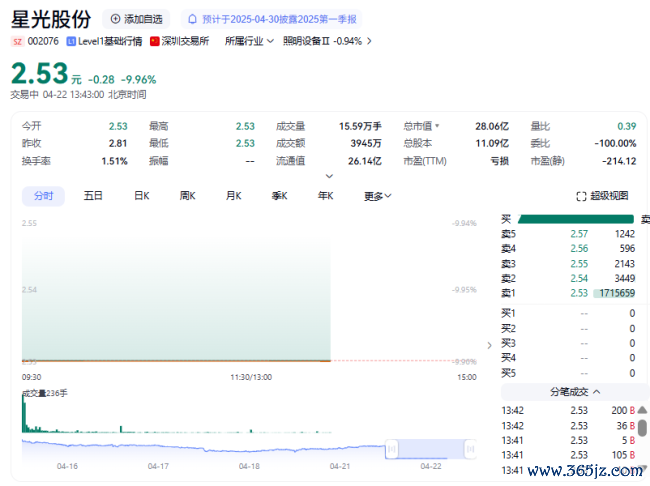Click the 1715659 sell volume value
Image resolution: width=650 pixels, height=486 pixels.
617,293
